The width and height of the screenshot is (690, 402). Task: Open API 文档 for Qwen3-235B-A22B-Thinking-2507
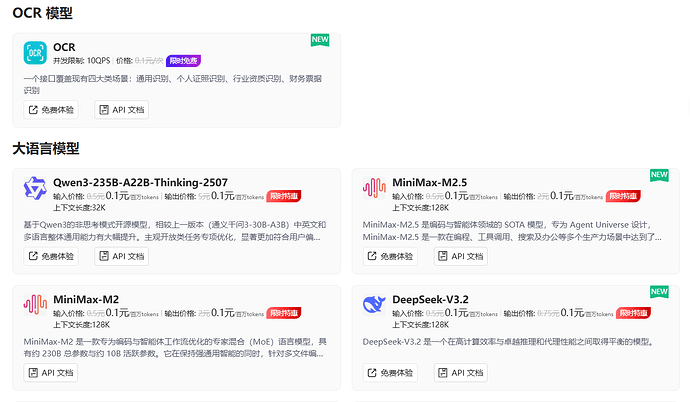pos(121,256)
